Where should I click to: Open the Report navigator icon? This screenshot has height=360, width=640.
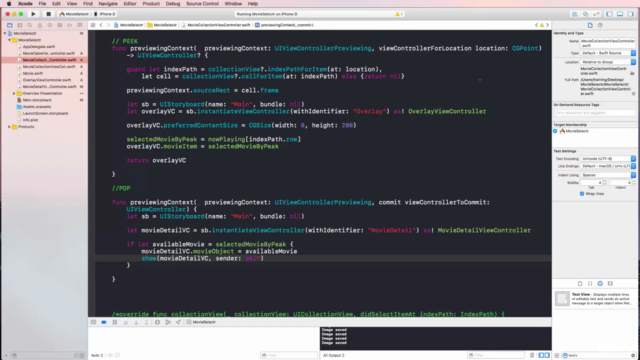[80, 25]
